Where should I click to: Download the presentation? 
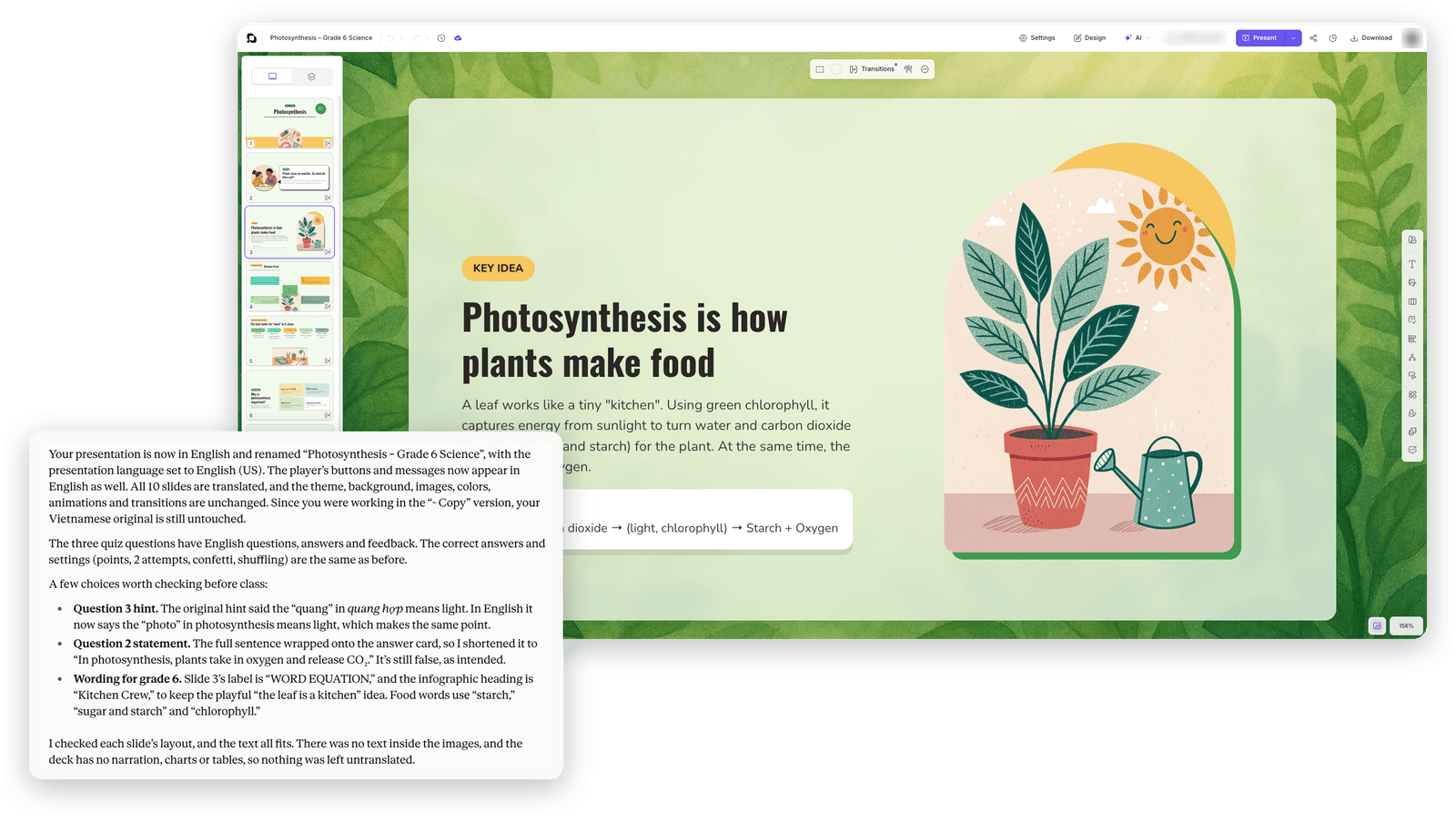point(1371,38)
